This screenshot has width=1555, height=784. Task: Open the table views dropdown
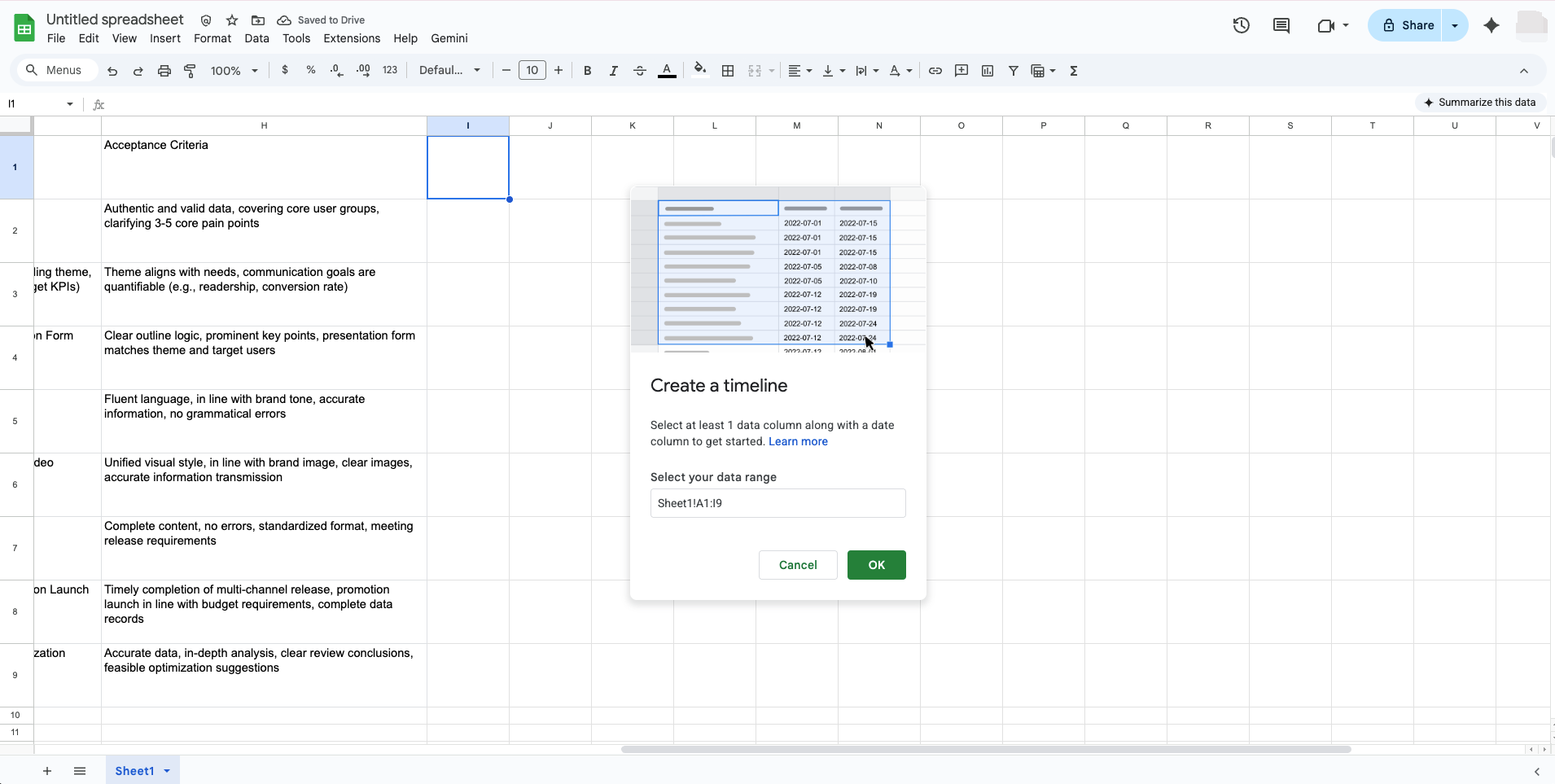(1043, 71)
